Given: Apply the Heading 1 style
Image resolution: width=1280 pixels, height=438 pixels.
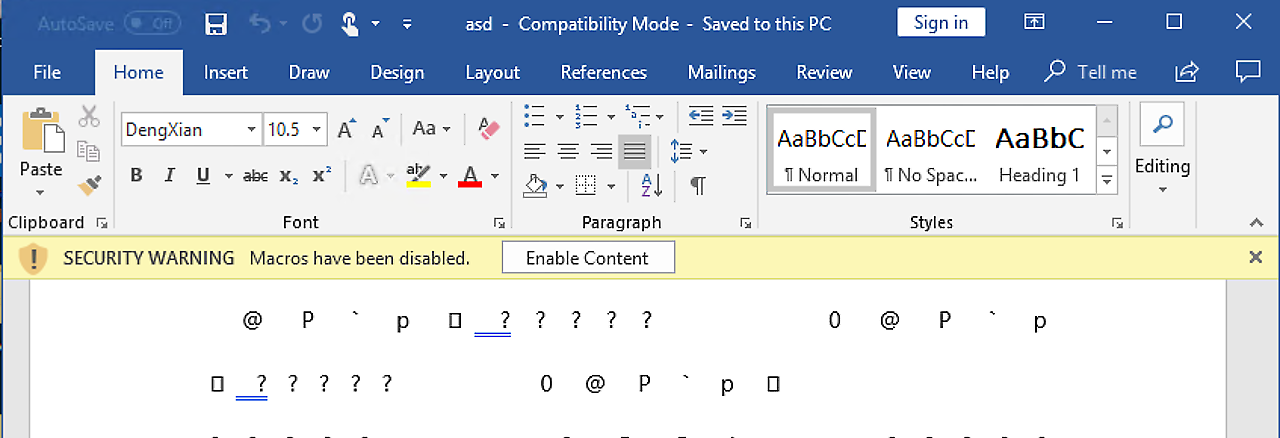Looking at the screenshot, I should pyautogui.click(x=1040, y=150).
